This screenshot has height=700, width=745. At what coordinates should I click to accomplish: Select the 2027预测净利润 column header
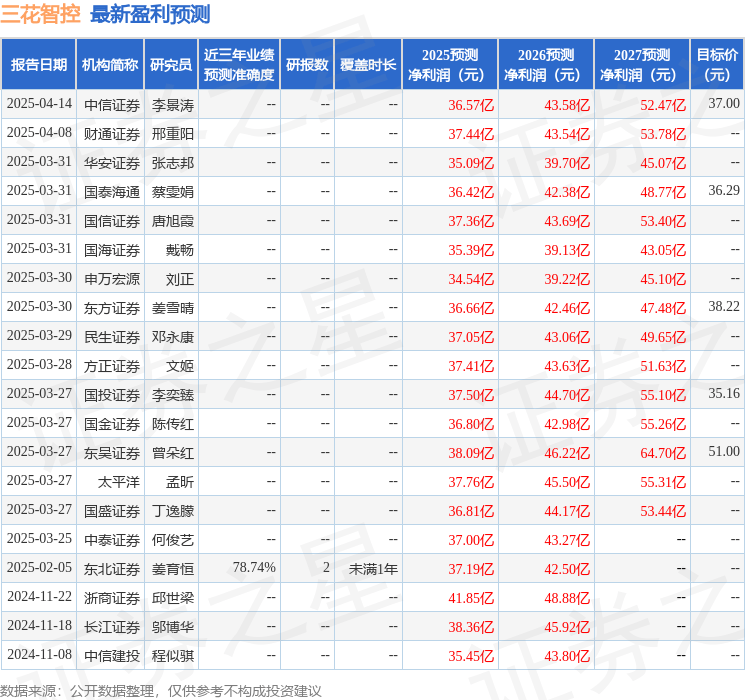click(642, 64)
